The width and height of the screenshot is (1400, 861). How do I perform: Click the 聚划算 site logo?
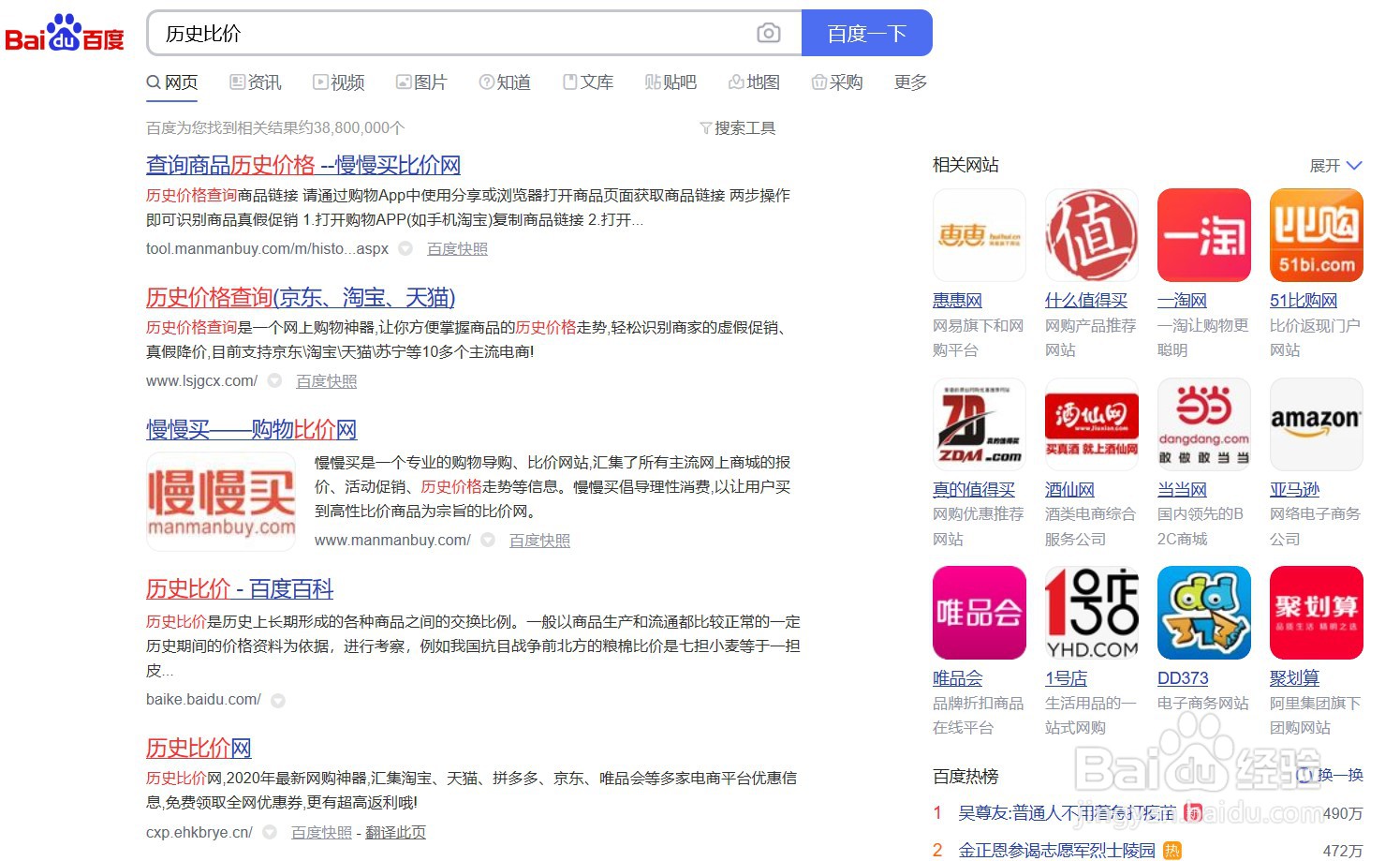coord(1317,613)
